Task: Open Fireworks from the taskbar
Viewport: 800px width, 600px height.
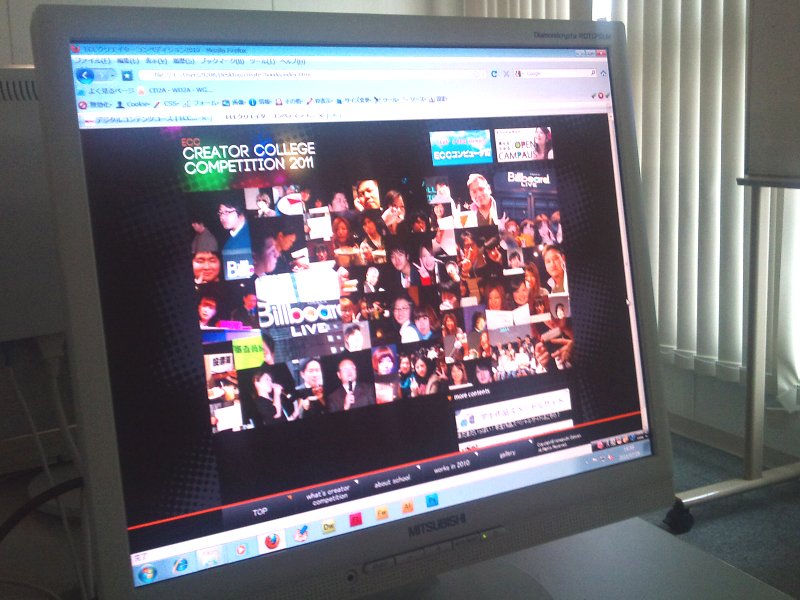Action: tap(381, 514)
